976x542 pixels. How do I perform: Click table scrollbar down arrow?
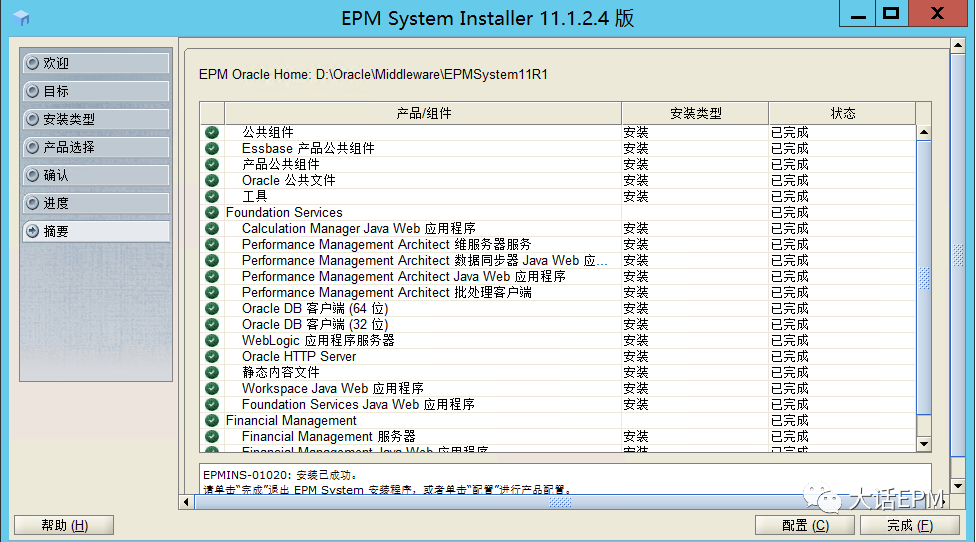click(x=924, y=444)
